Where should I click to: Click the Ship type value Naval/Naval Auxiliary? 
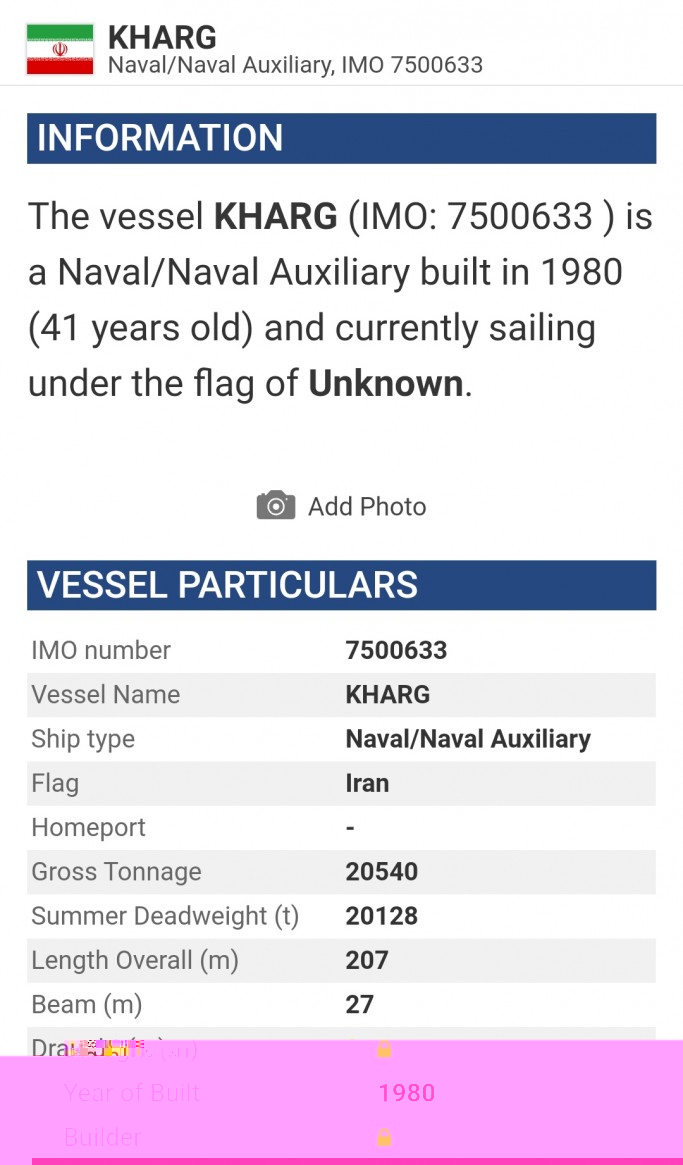pos(468,739)
